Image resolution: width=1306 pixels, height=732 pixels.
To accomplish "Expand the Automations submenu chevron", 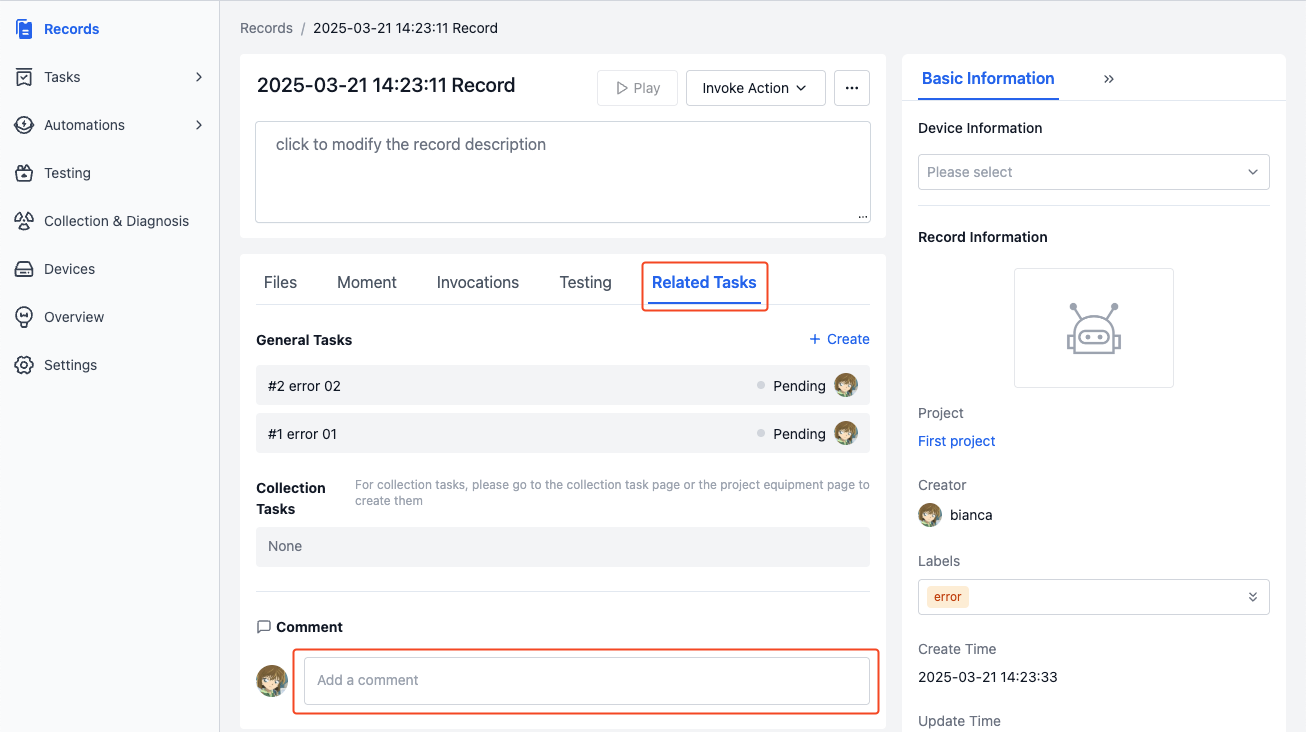I will [199, 125].
